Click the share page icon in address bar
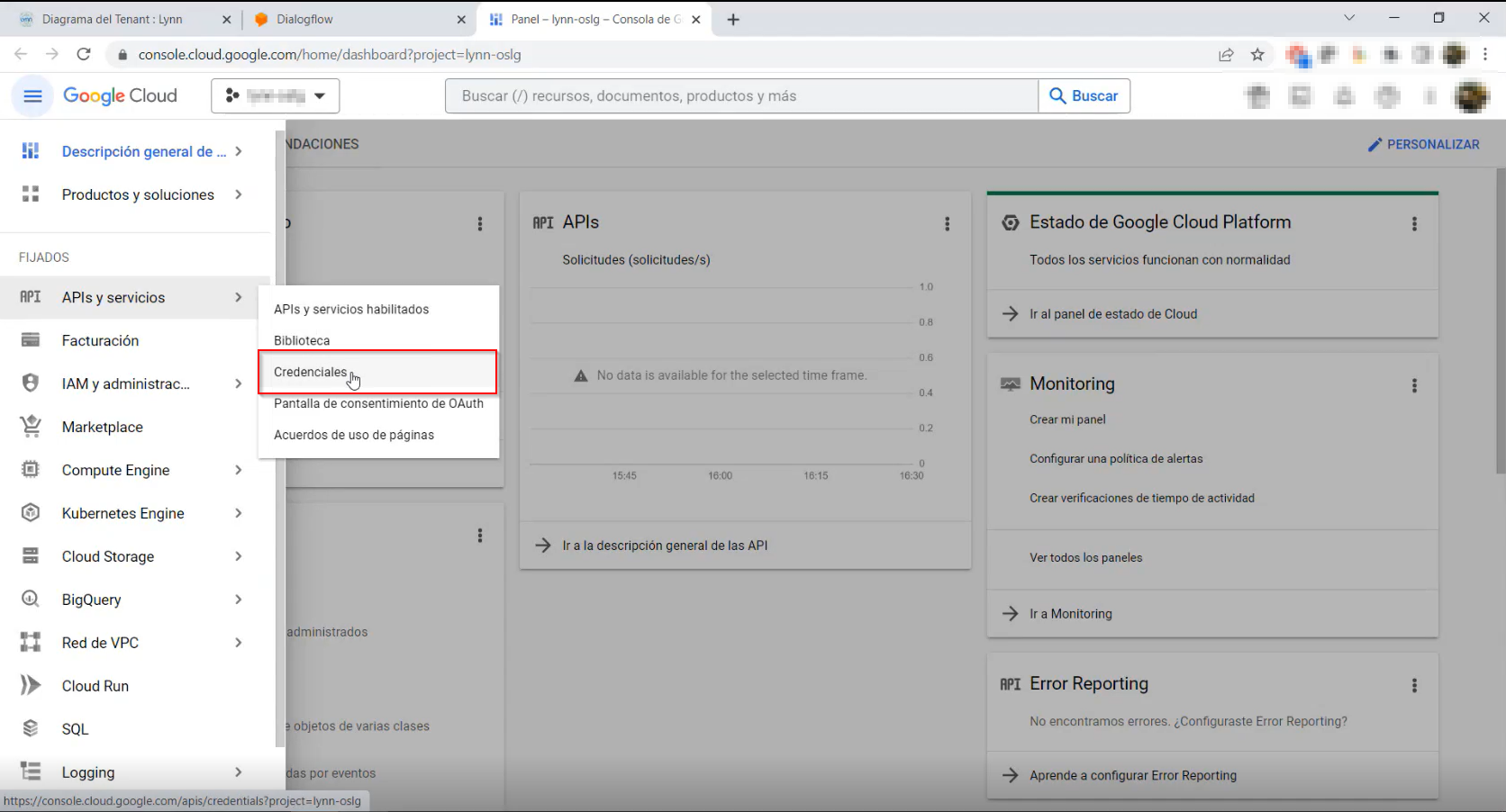Viewport: 1506px width, 812px height. coord(1226,55)
